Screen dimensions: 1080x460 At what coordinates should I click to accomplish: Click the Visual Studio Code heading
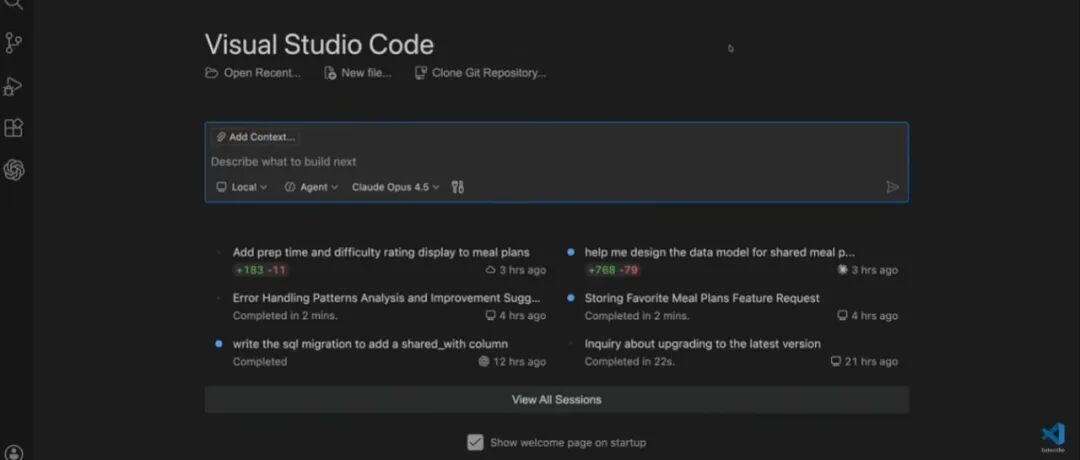click(320, 45)
